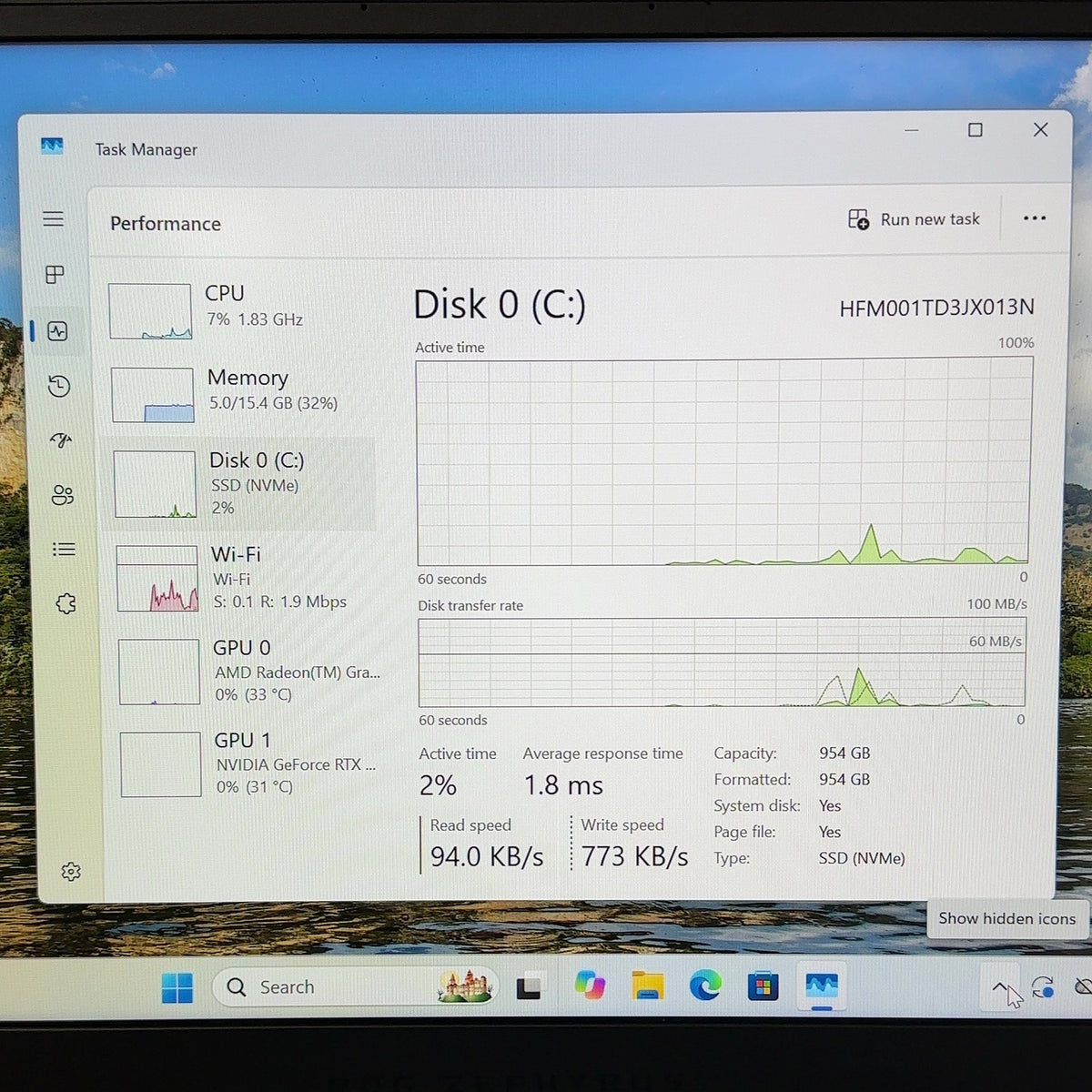Open the Details page icon
The image size is (1092, 1092).
64,550
